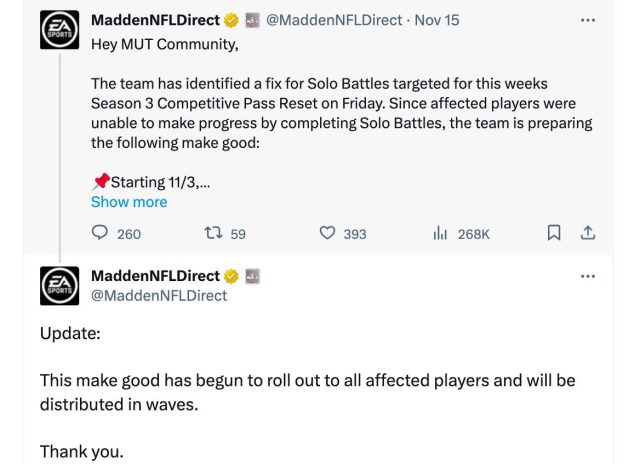Bookmark the quoted tweet

tap(553, 233)
